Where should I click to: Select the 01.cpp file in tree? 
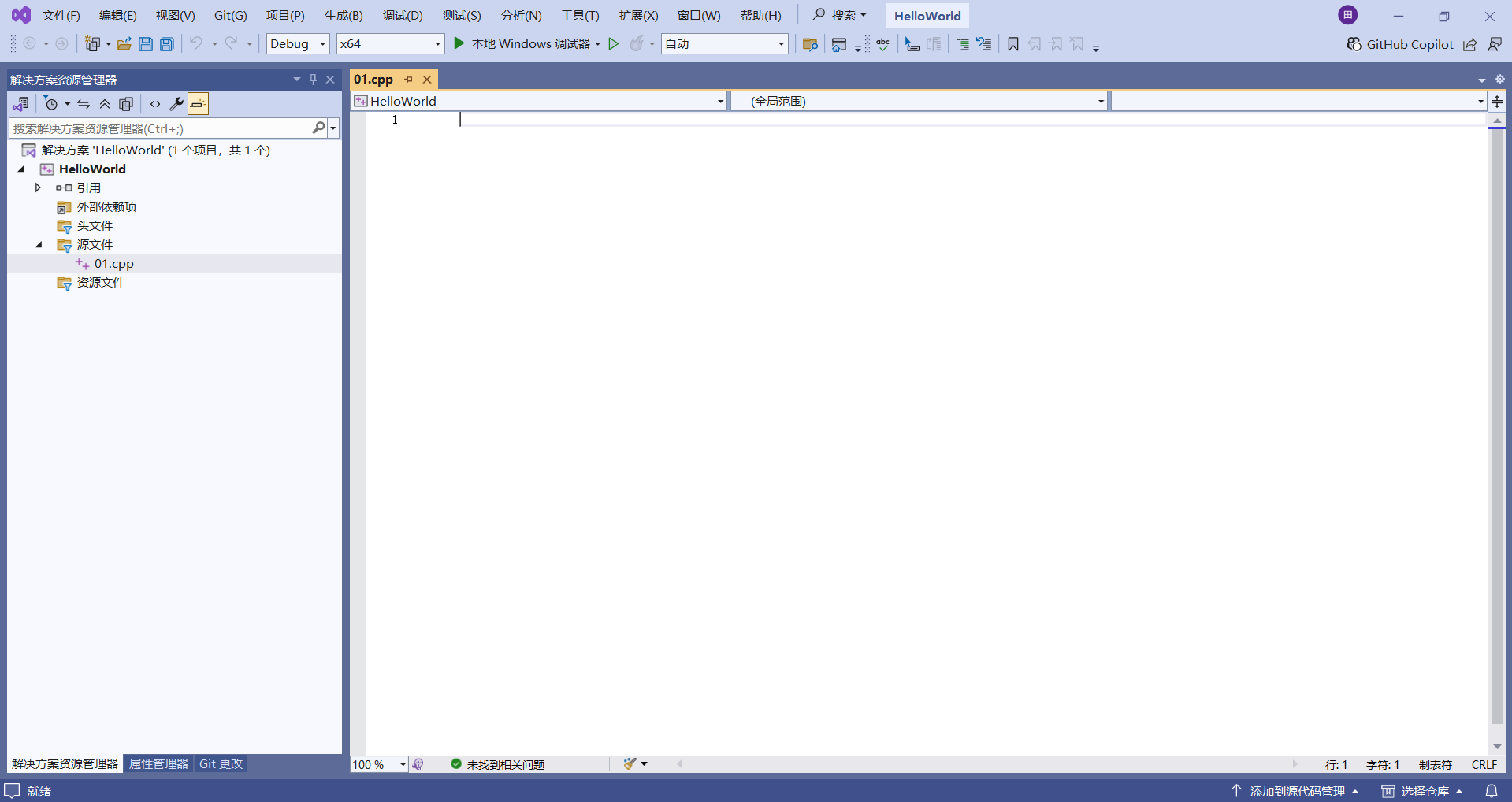tap(113, 264)
